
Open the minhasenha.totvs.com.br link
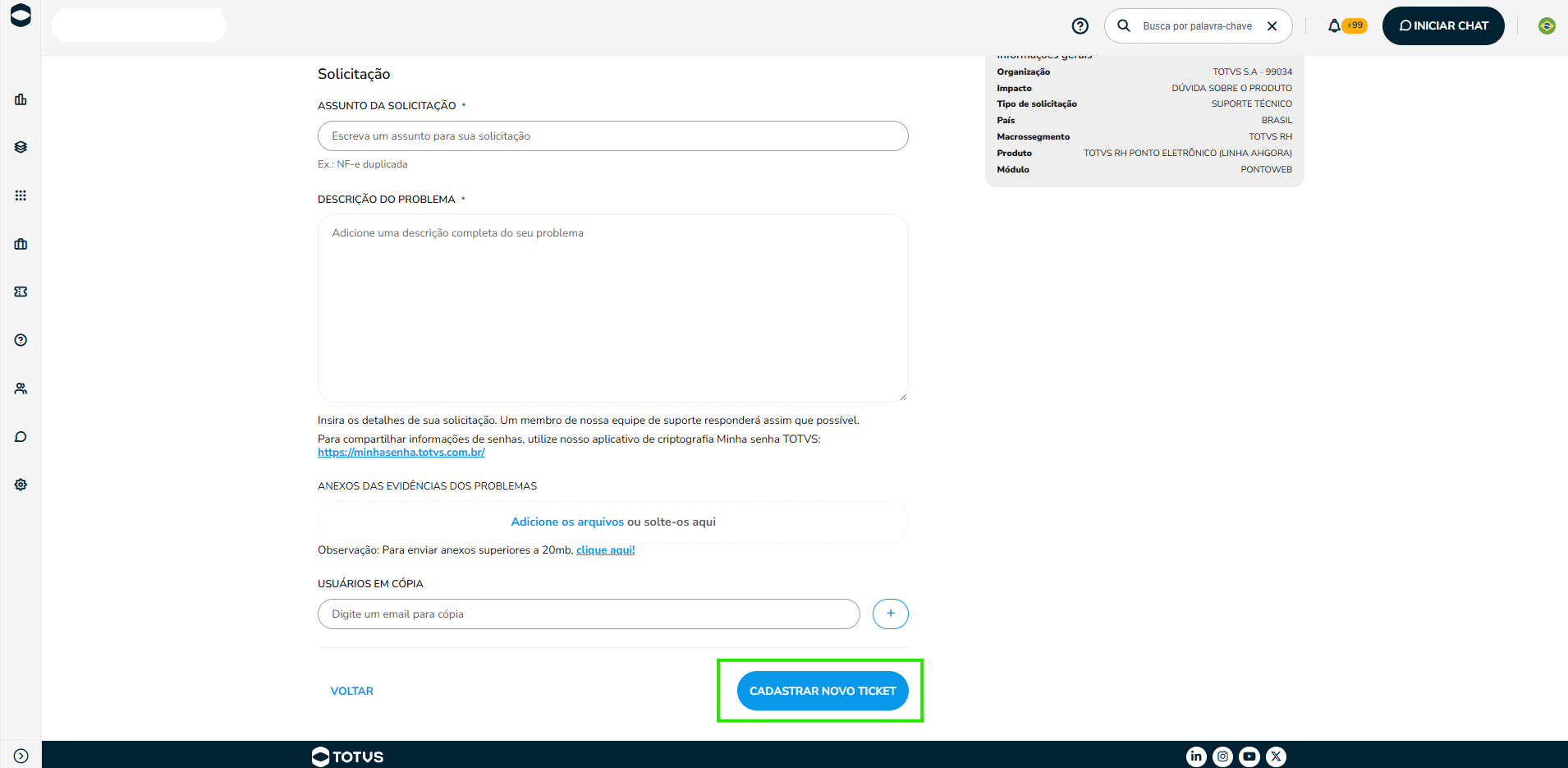click(401, 453)
